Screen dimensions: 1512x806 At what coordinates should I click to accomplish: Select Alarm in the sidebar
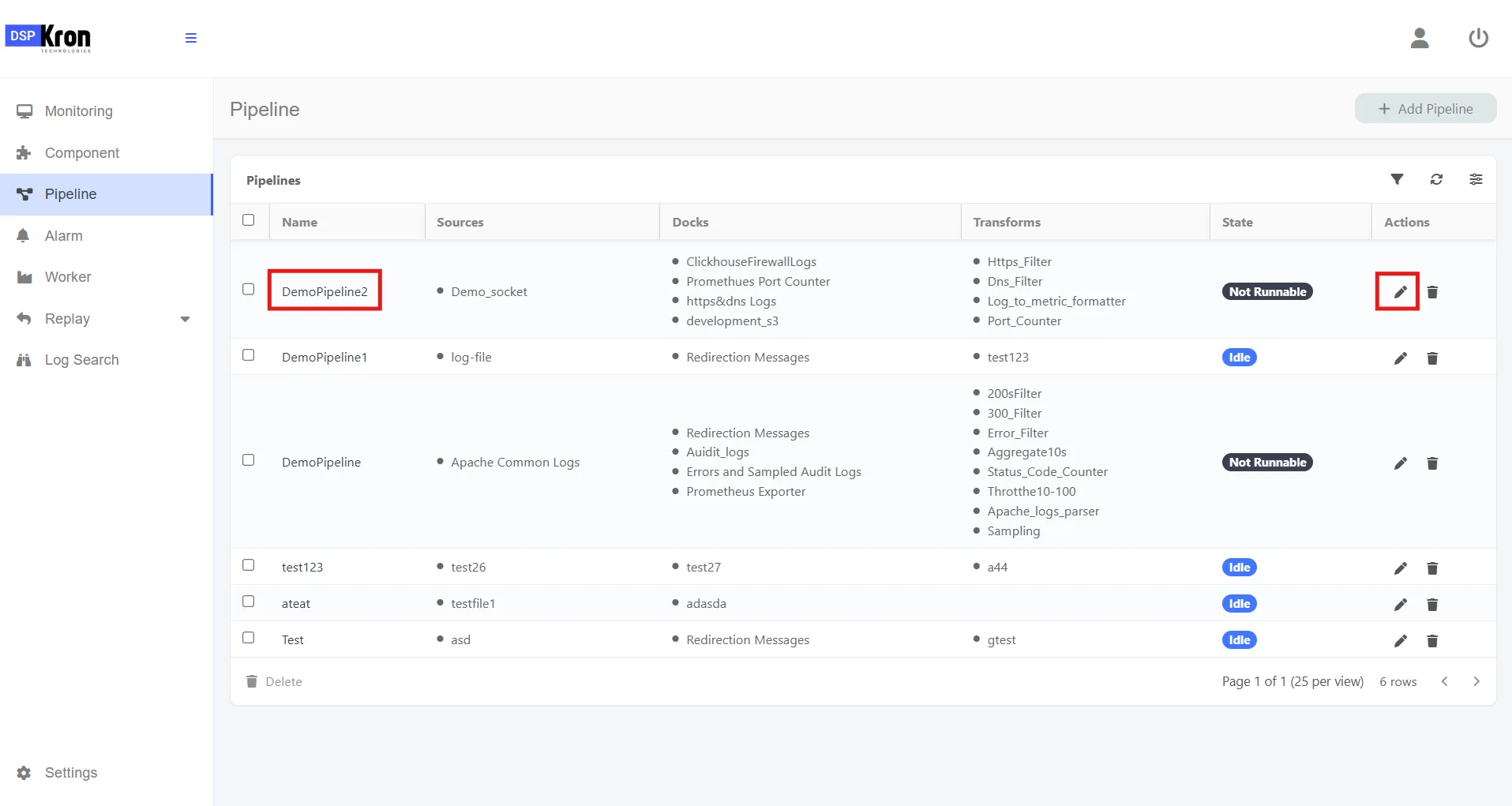[107, 236]
